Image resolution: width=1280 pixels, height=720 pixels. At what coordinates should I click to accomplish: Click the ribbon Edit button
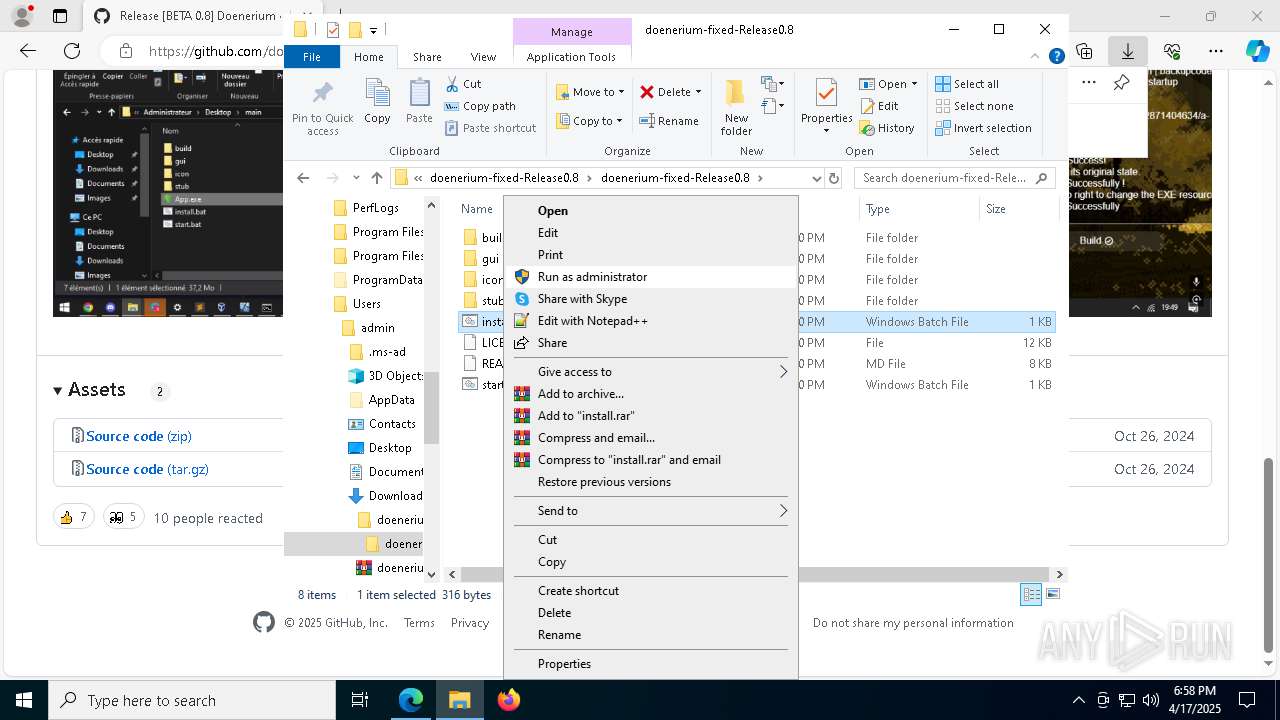pyautogui.click(x=879, y=106)
